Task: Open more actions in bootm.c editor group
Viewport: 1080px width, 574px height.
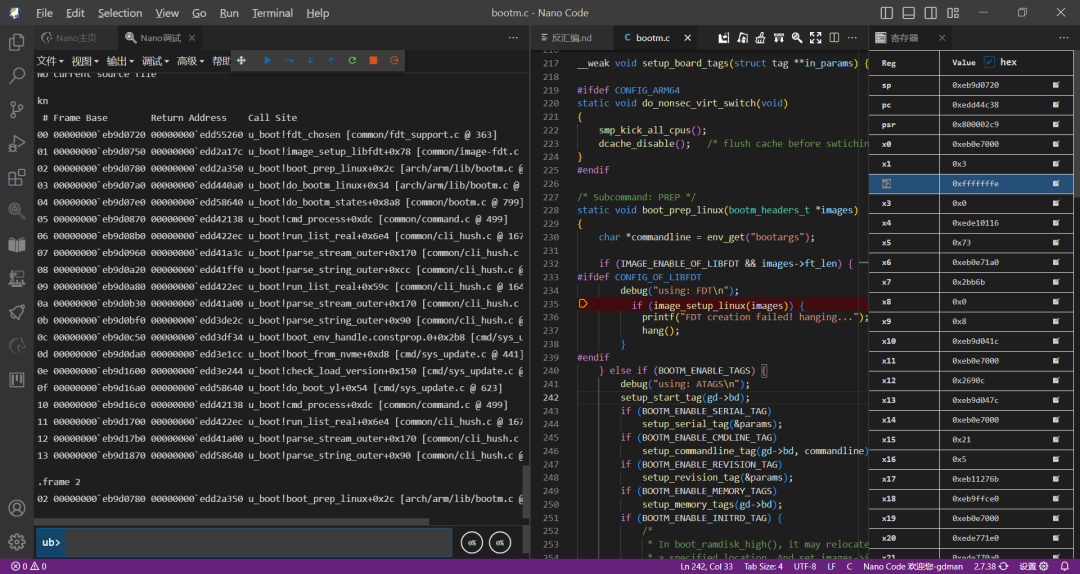Action: pyautogui.click(x=853, y=38)
